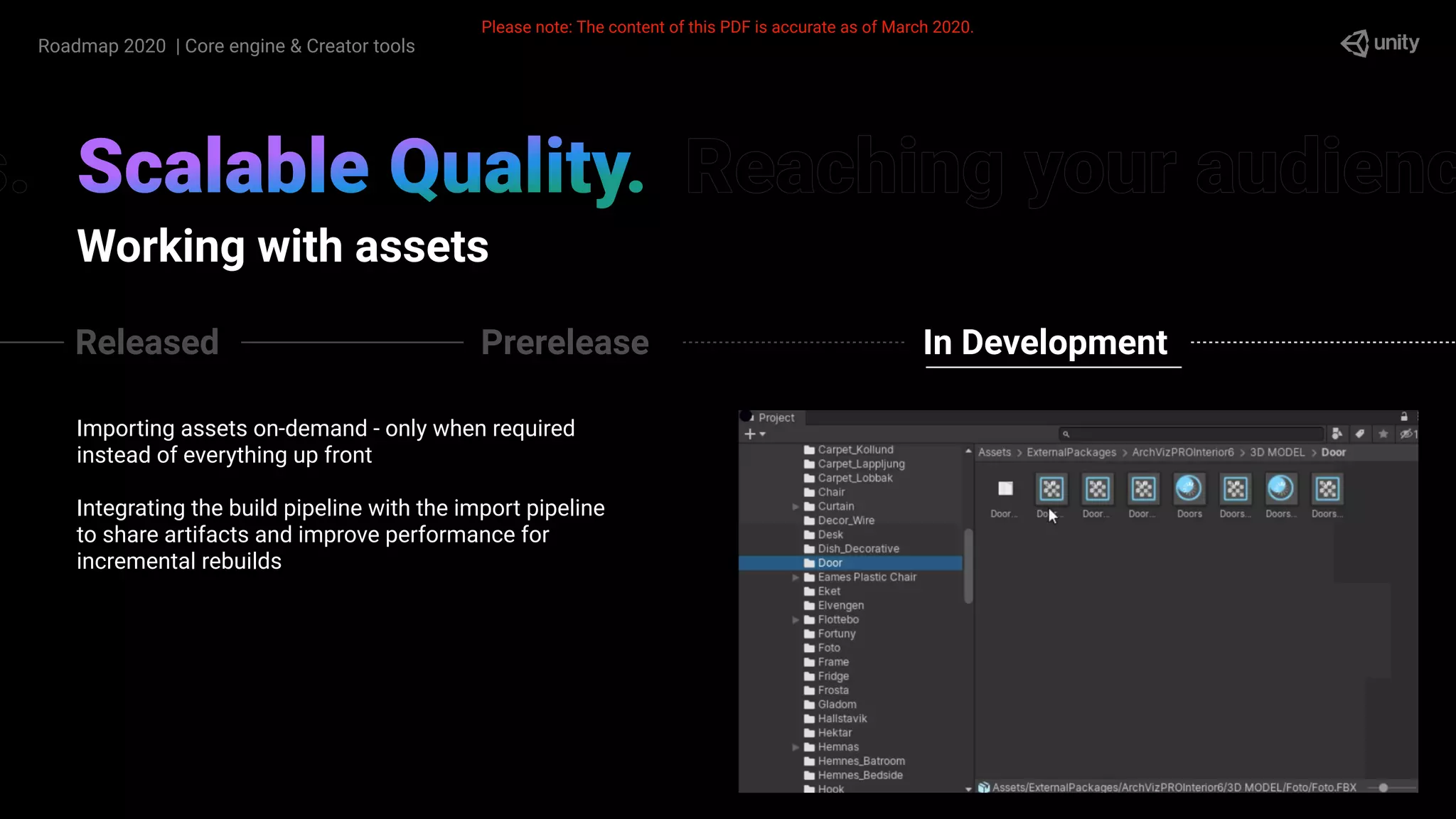Click the ArchVizPROInterior6 breadcrumb
Image resolution: width=1456 pixels, height=819 pixels.
[1183, 452]
